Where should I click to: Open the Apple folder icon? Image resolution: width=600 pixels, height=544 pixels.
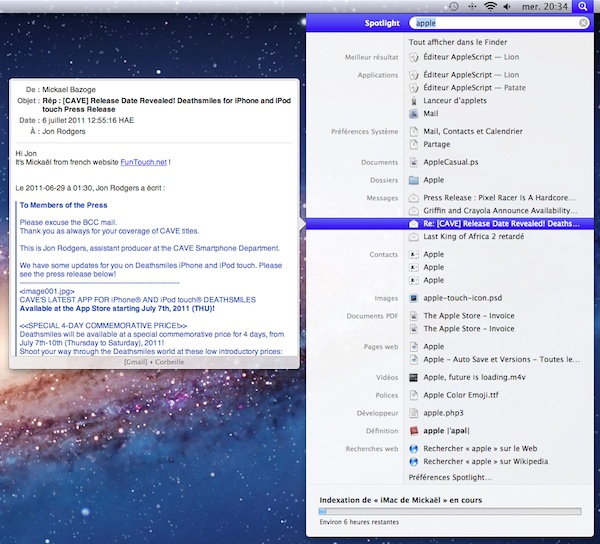click(x=414, y=180)
